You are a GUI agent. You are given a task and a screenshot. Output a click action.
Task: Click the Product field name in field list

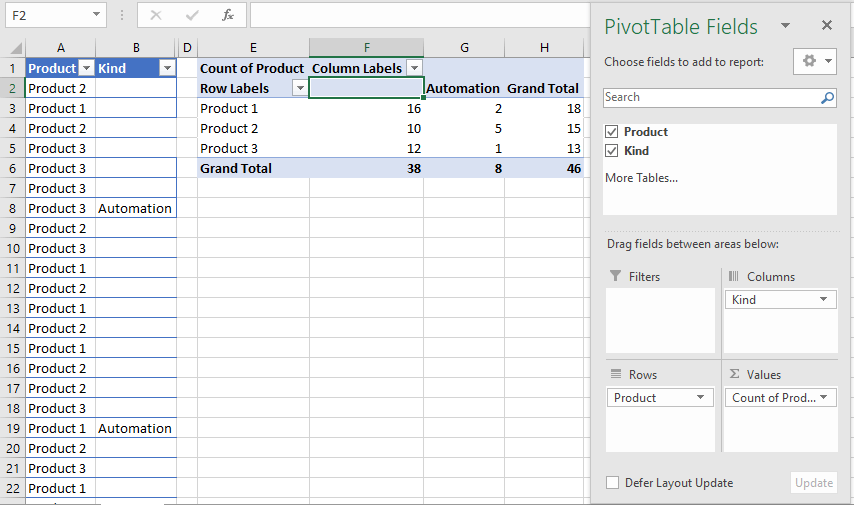(x=645, y=132)
